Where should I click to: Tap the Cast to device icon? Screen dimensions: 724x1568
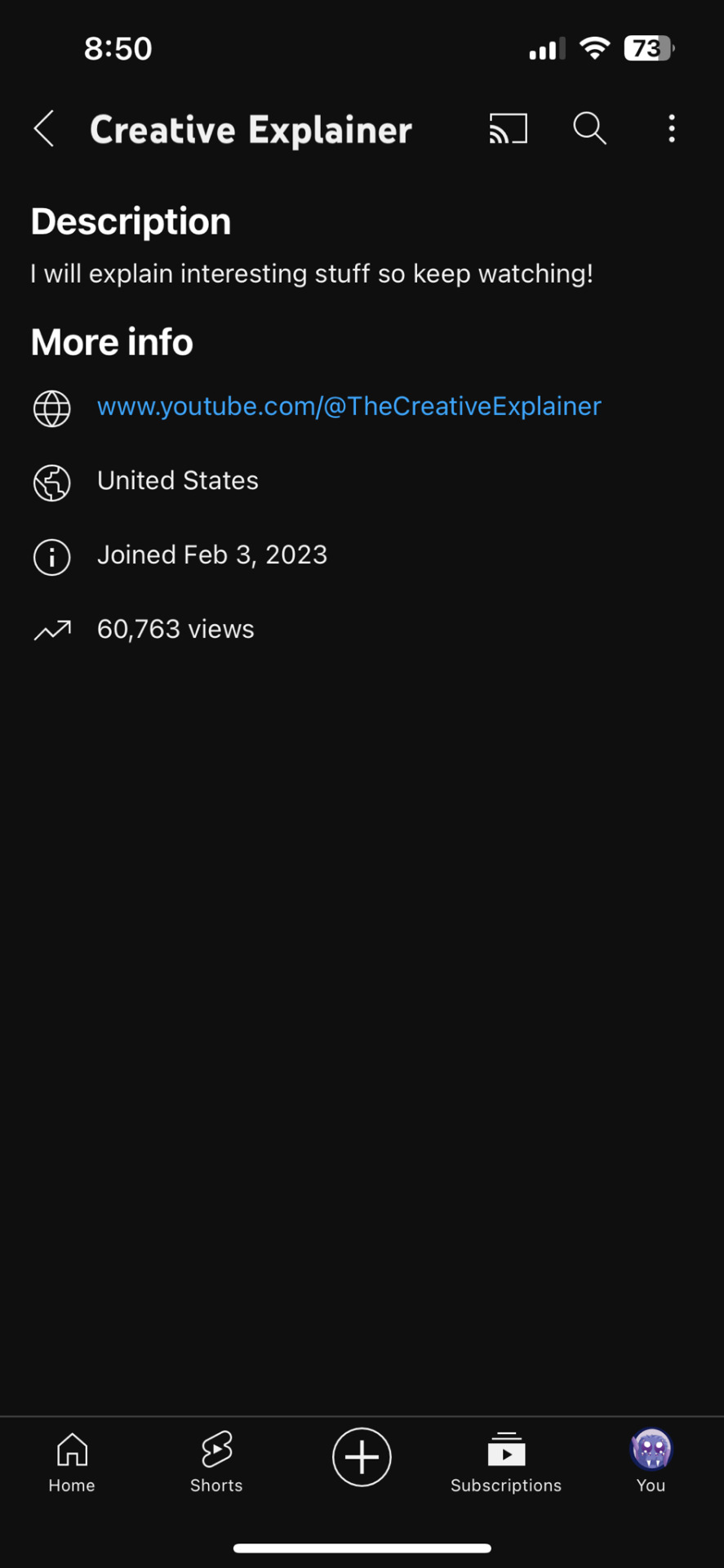tap(509, 129)
